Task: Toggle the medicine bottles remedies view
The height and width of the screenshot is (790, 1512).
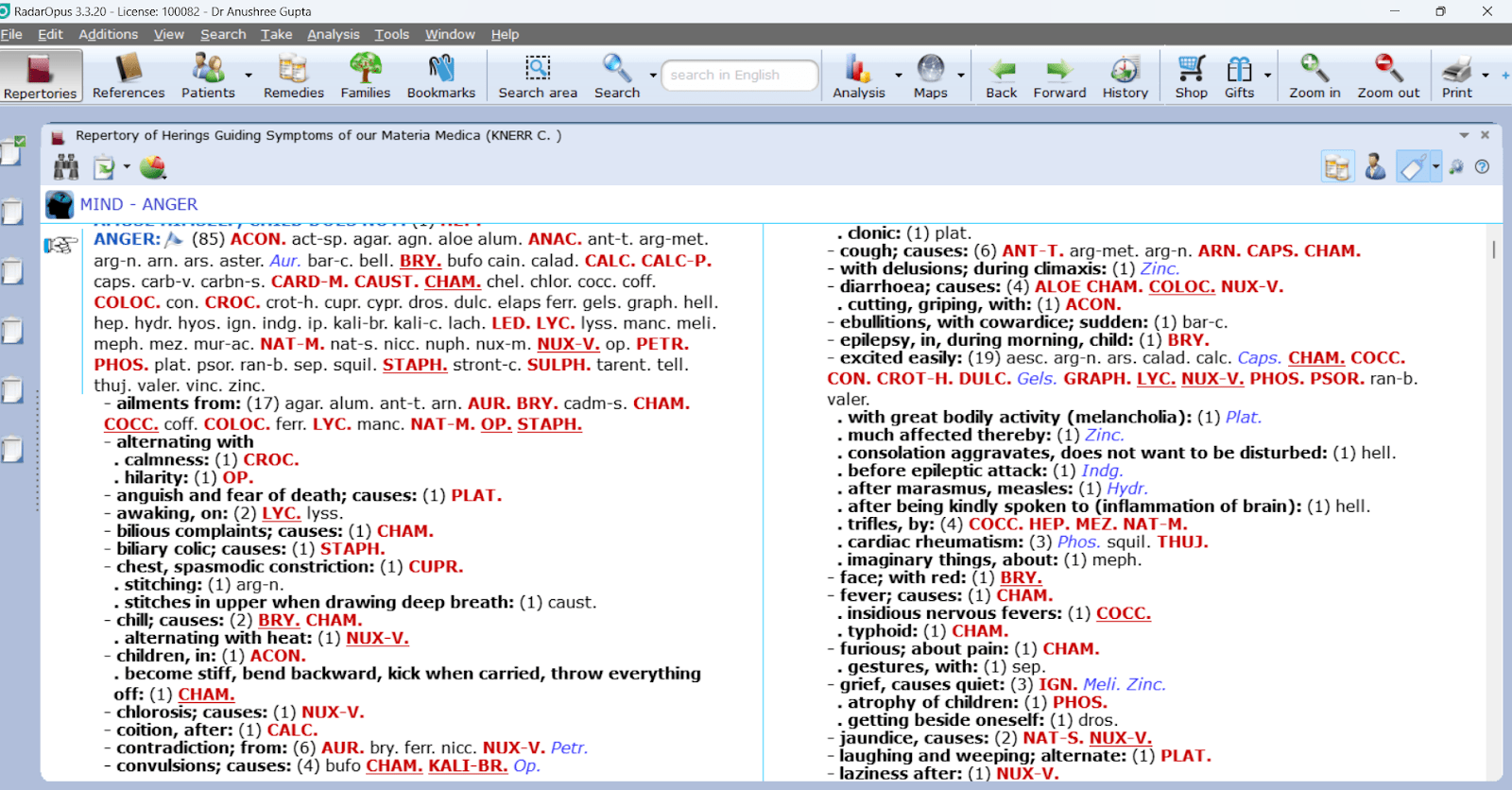Action: 1337,167
